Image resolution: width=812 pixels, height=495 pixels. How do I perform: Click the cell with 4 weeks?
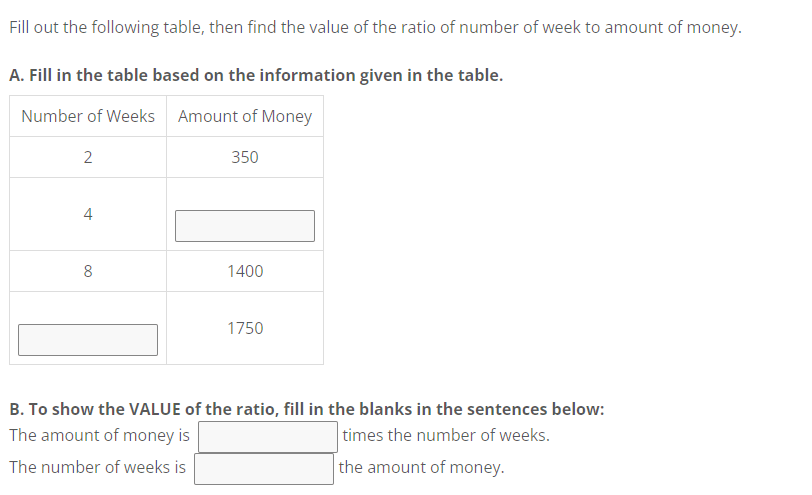click(x=88, y=214)
